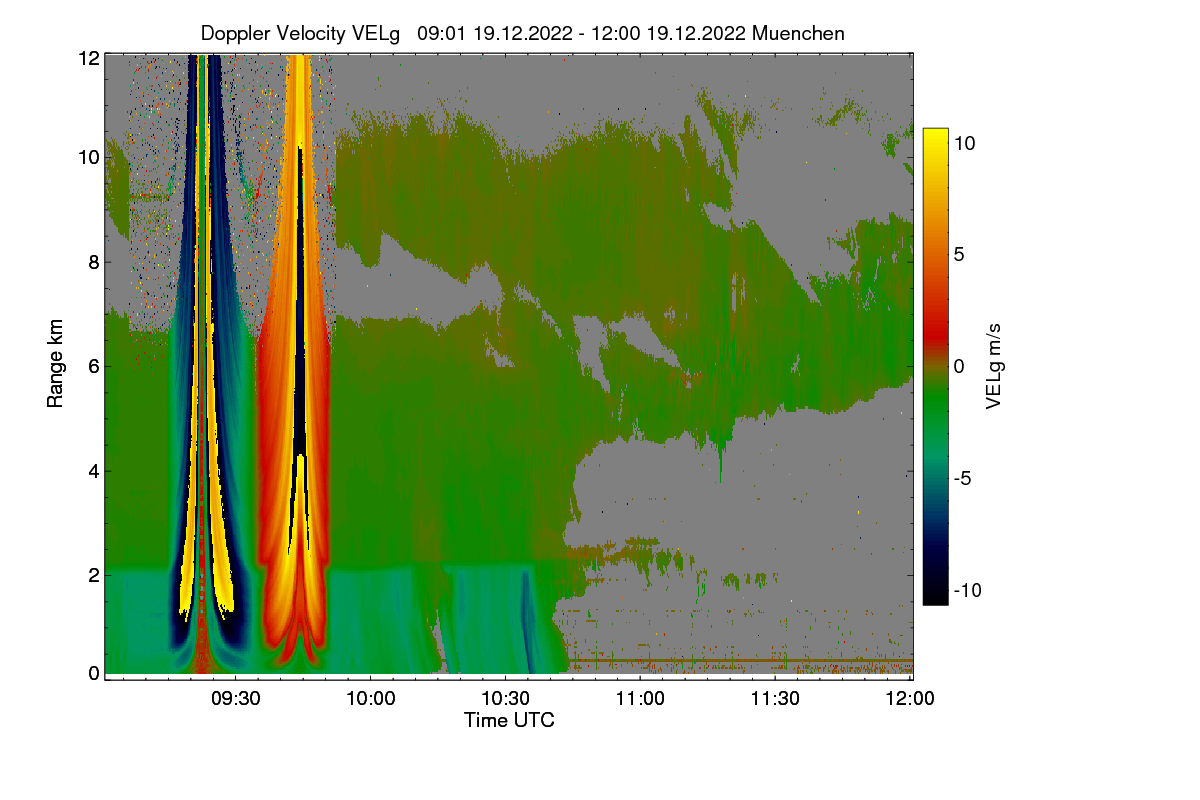Screen dimensions: 1200x800
Task: Click the 11:30 time axis label
Action: coord(776,699)
